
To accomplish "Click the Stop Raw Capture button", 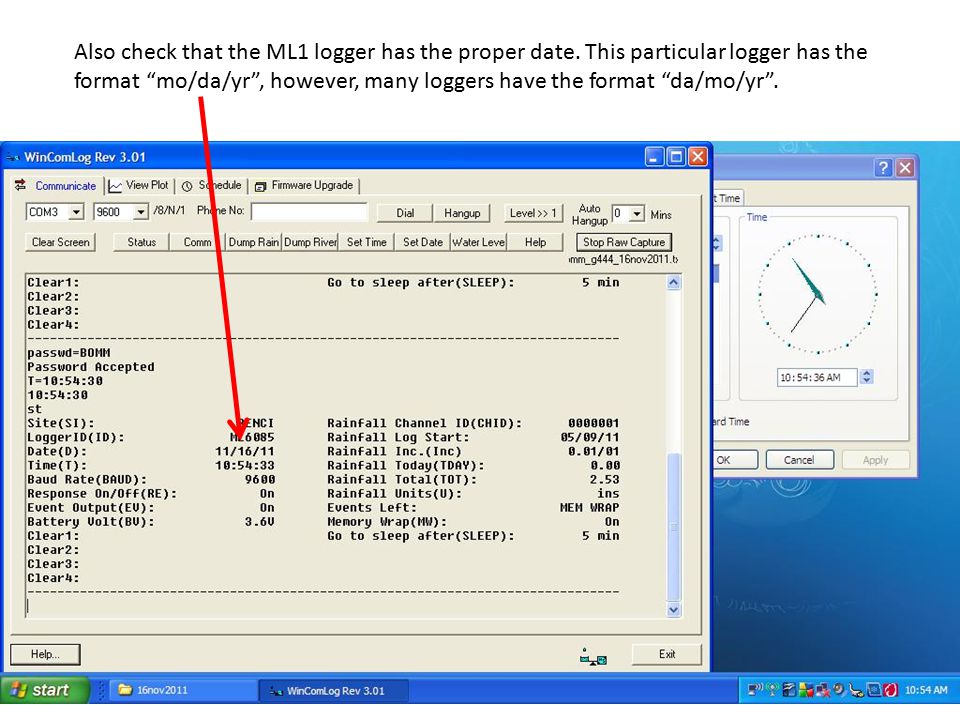I will tap(623, 242).
